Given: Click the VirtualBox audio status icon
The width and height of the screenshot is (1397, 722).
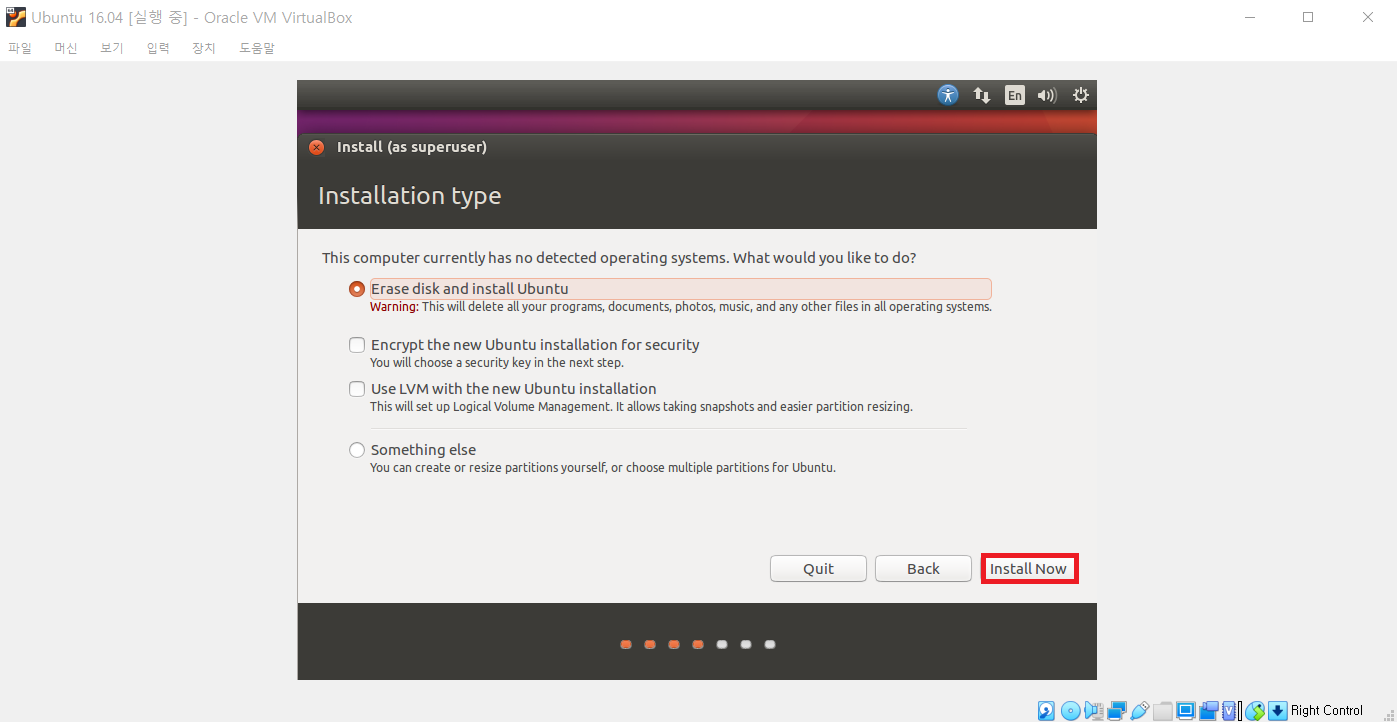Looking at the screenshot, I should (1093, 711).
